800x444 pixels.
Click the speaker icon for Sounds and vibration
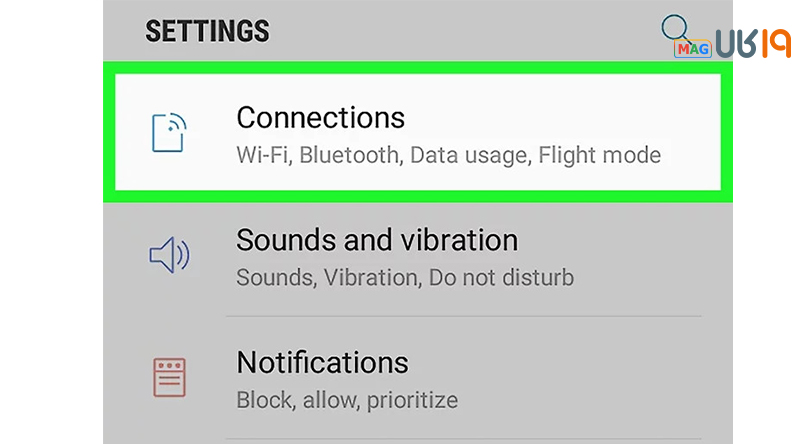pos(169,255)
